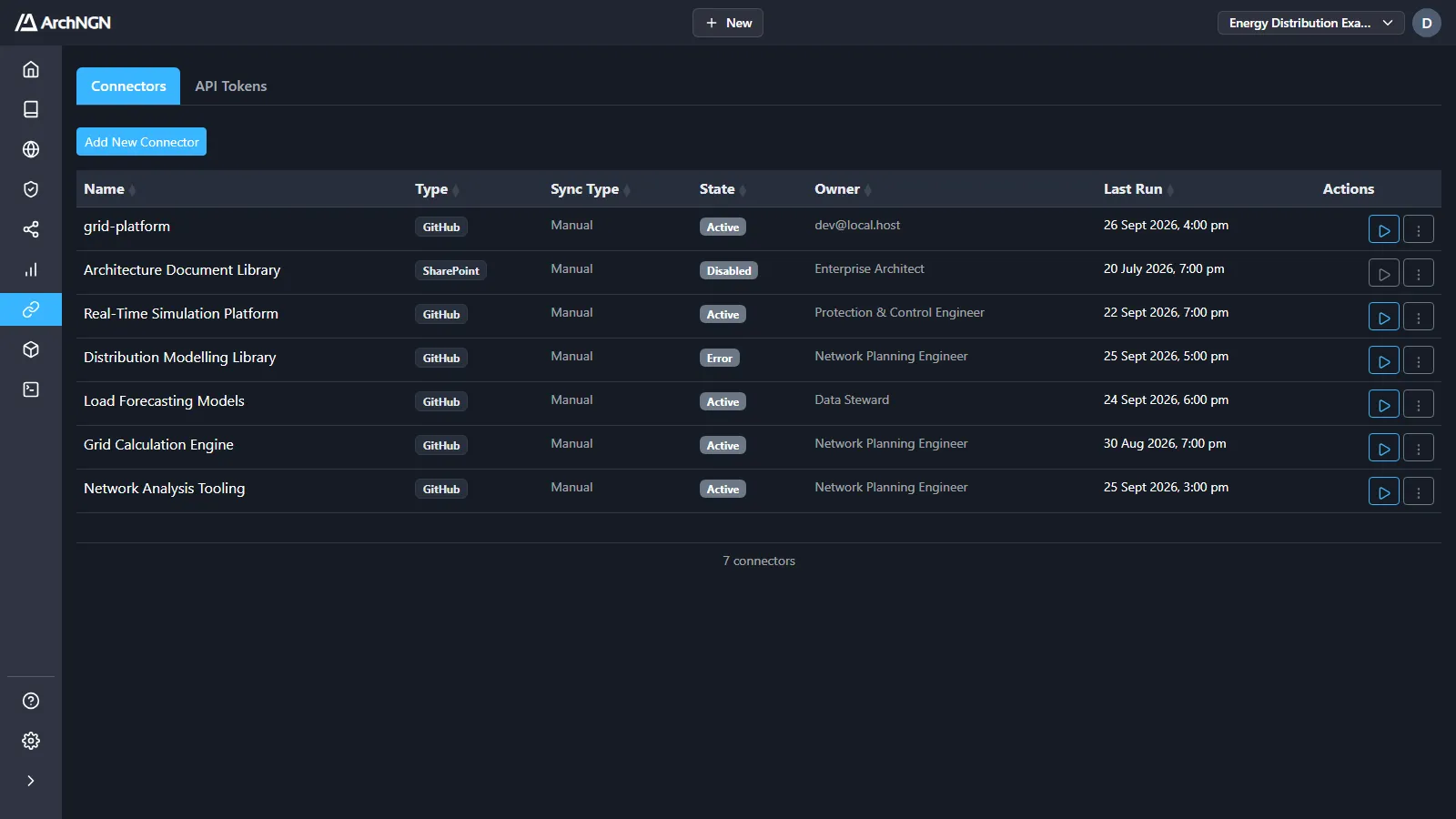Open the book library icon in sidebar

[x=31, y=109]
